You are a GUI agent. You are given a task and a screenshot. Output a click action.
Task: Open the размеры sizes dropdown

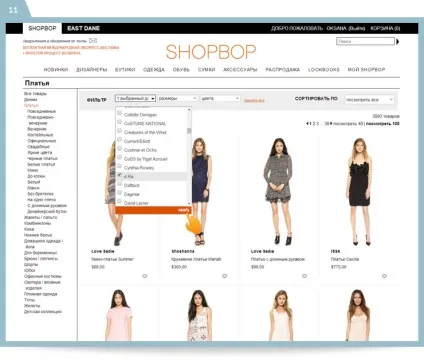pos(177,98)
